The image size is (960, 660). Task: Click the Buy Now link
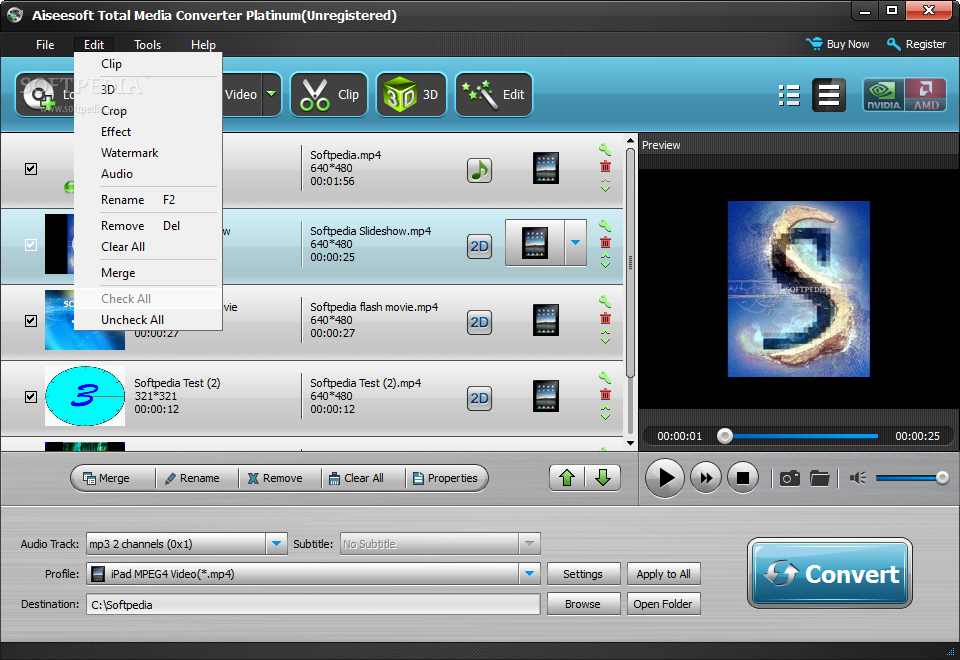(x=838, y=44)
